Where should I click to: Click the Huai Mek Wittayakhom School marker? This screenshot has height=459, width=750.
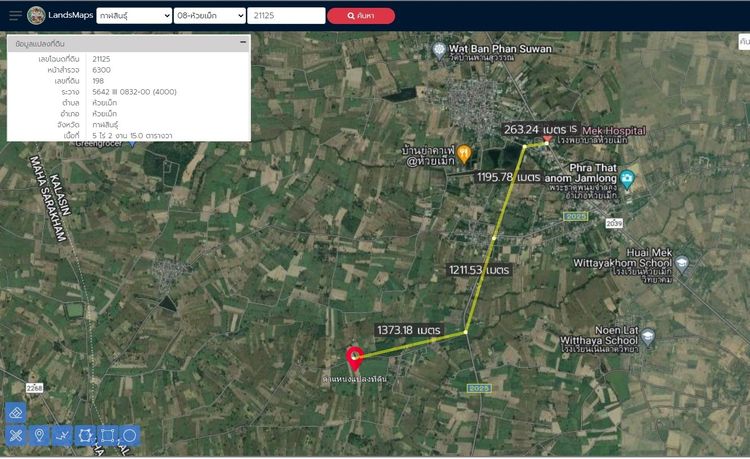point(682,263)
